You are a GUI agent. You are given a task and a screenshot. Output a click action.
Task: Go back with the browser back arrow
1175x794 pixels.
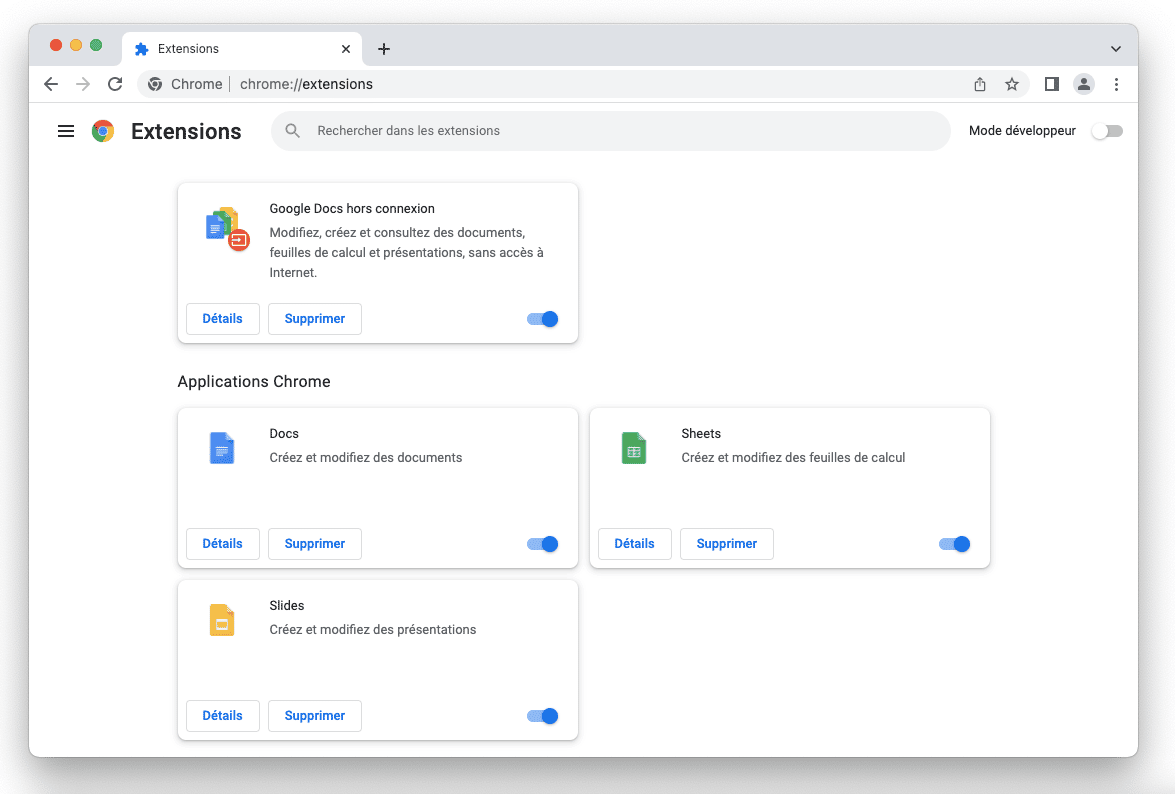click(51, 84)
